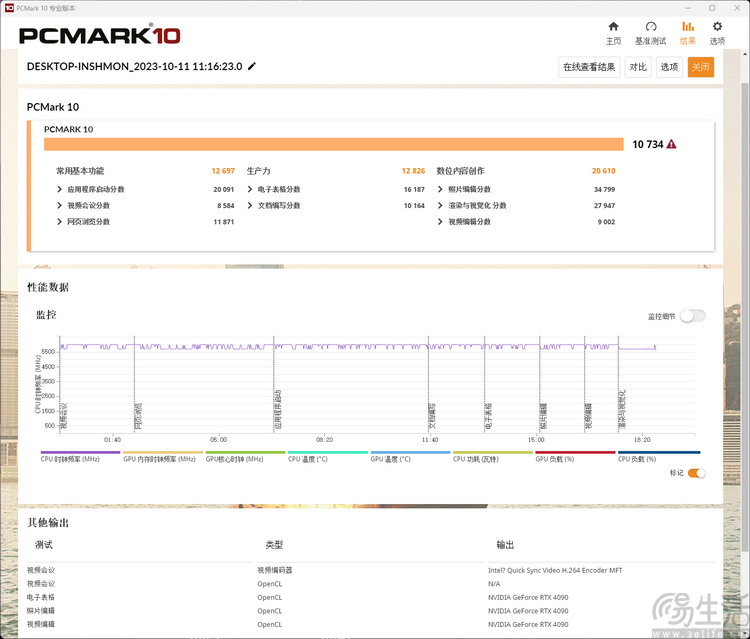Image resolution: width=750 pixels, height=639 pixels.
Task: Click the PCMark 10 app icon in title bar
Action: pos(9,8)
